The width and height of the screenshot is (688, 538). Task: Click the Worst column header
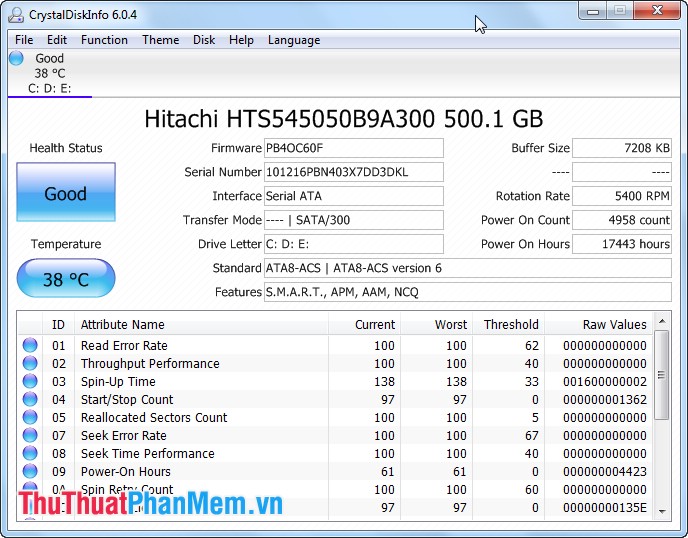point(437,325)
